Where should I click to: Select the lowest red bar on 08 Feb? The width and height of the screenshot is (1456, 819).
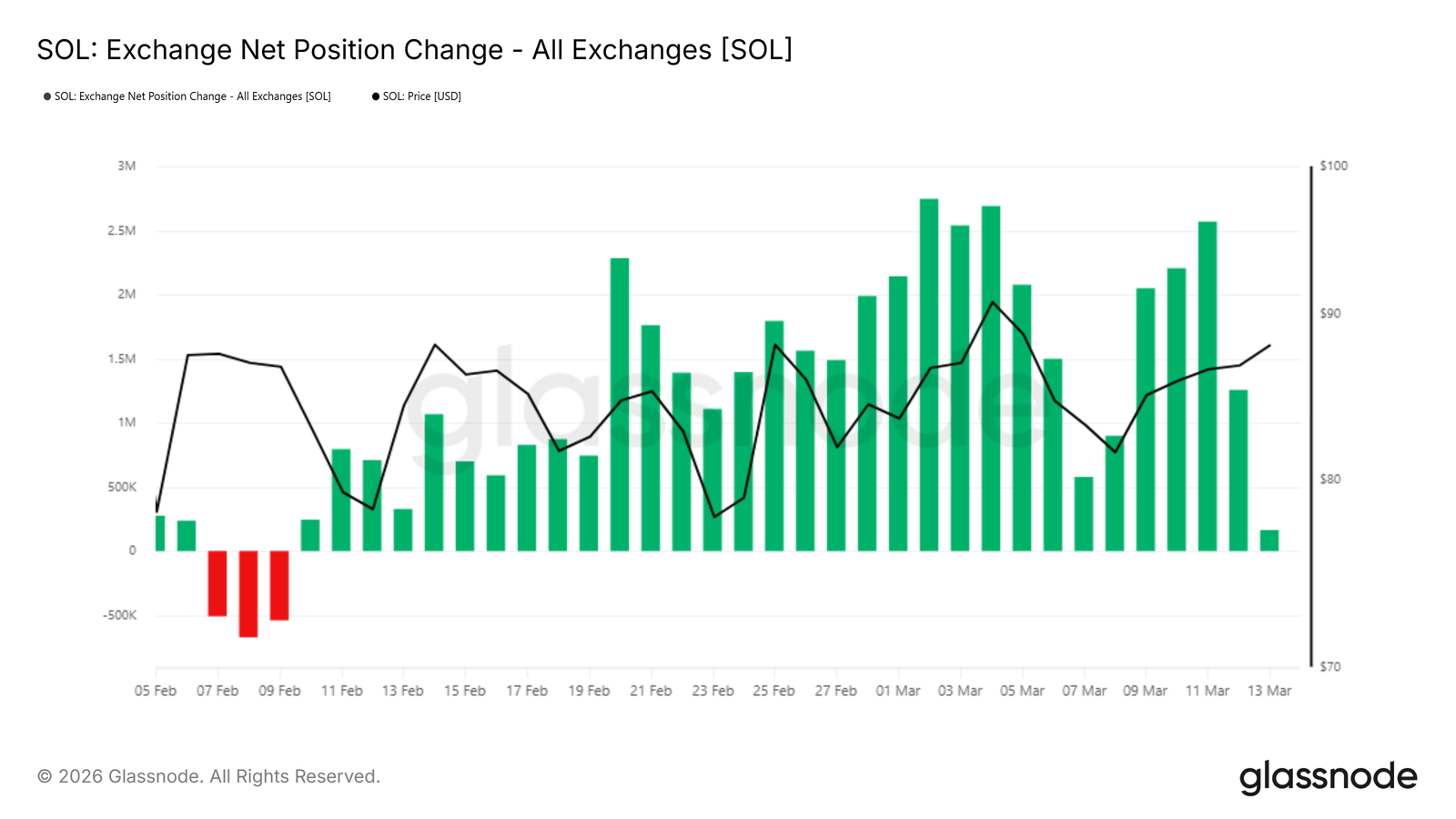point(248,593)
